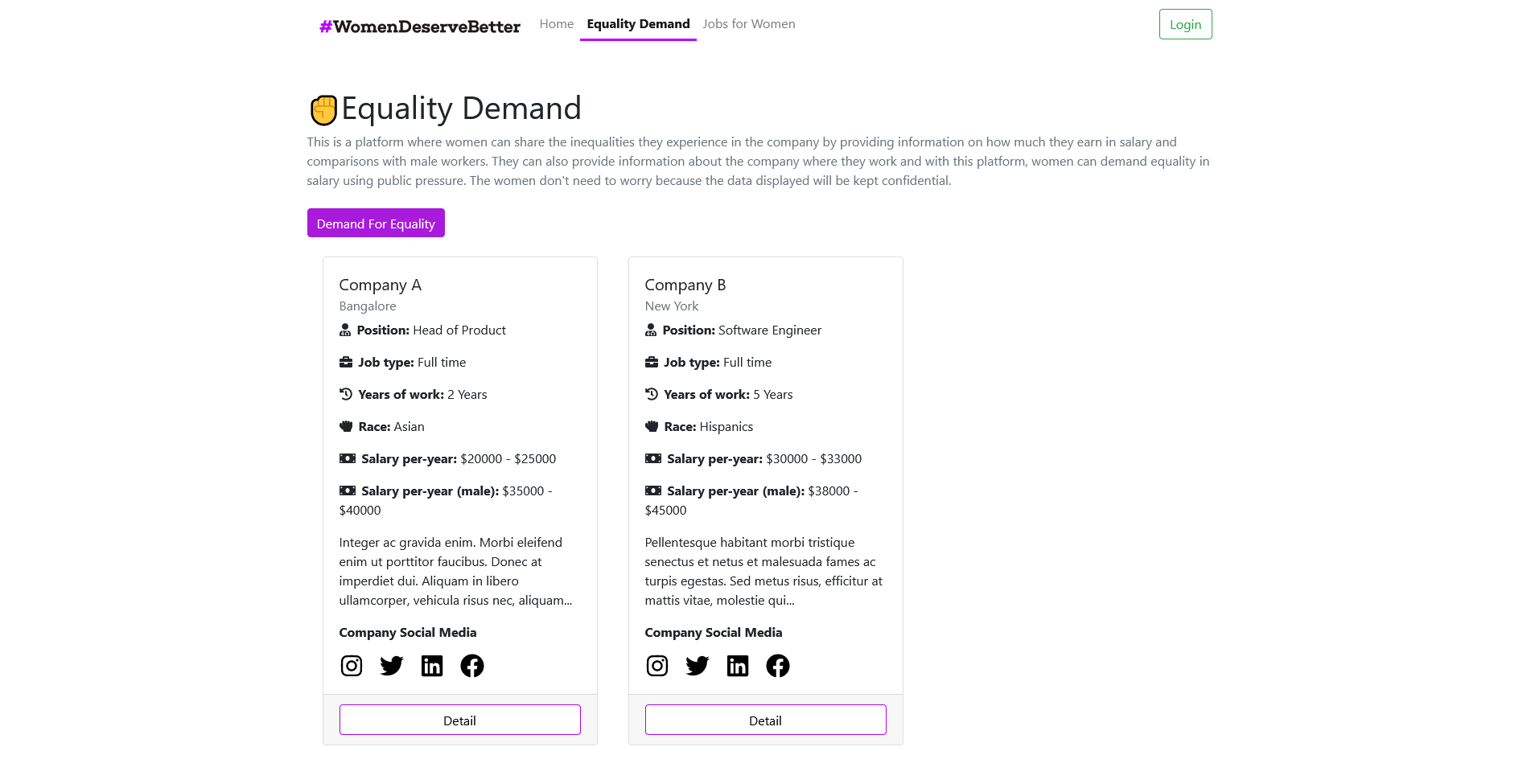Open Company A's Twitter icon
Image resolution: width=1531 pixels, height=784 pixels.
[392, 666]
